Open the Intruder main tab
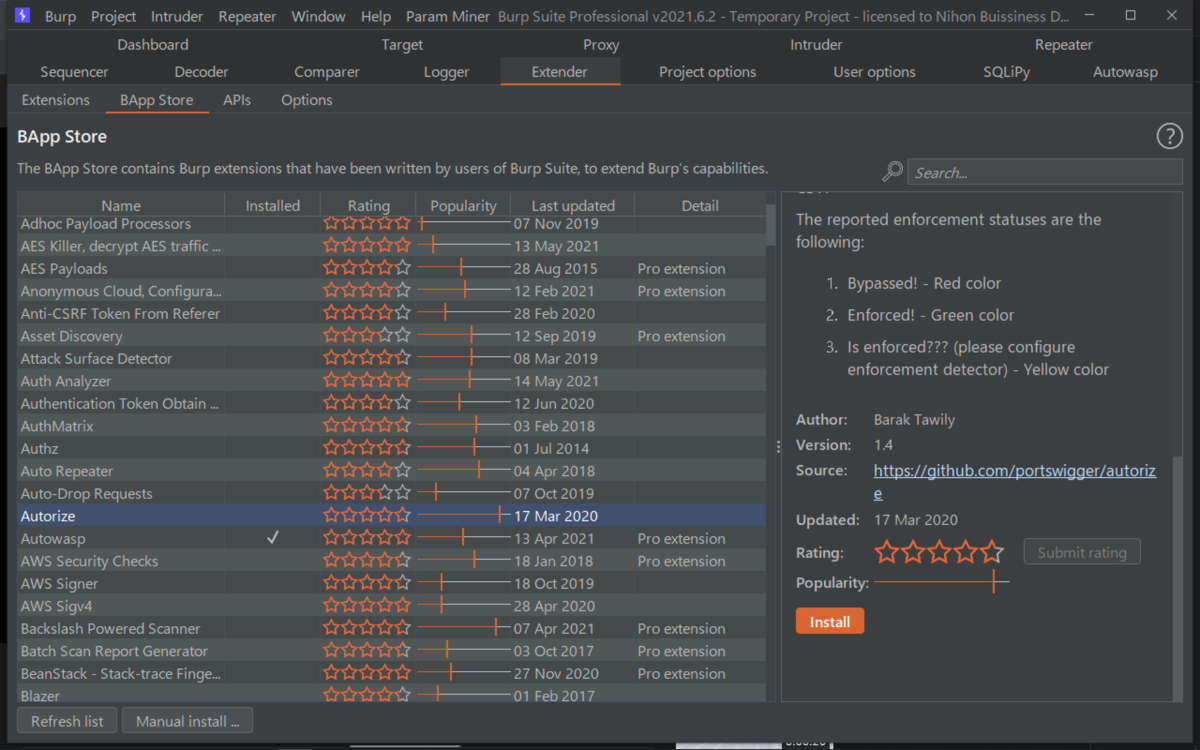 (816, 45)
